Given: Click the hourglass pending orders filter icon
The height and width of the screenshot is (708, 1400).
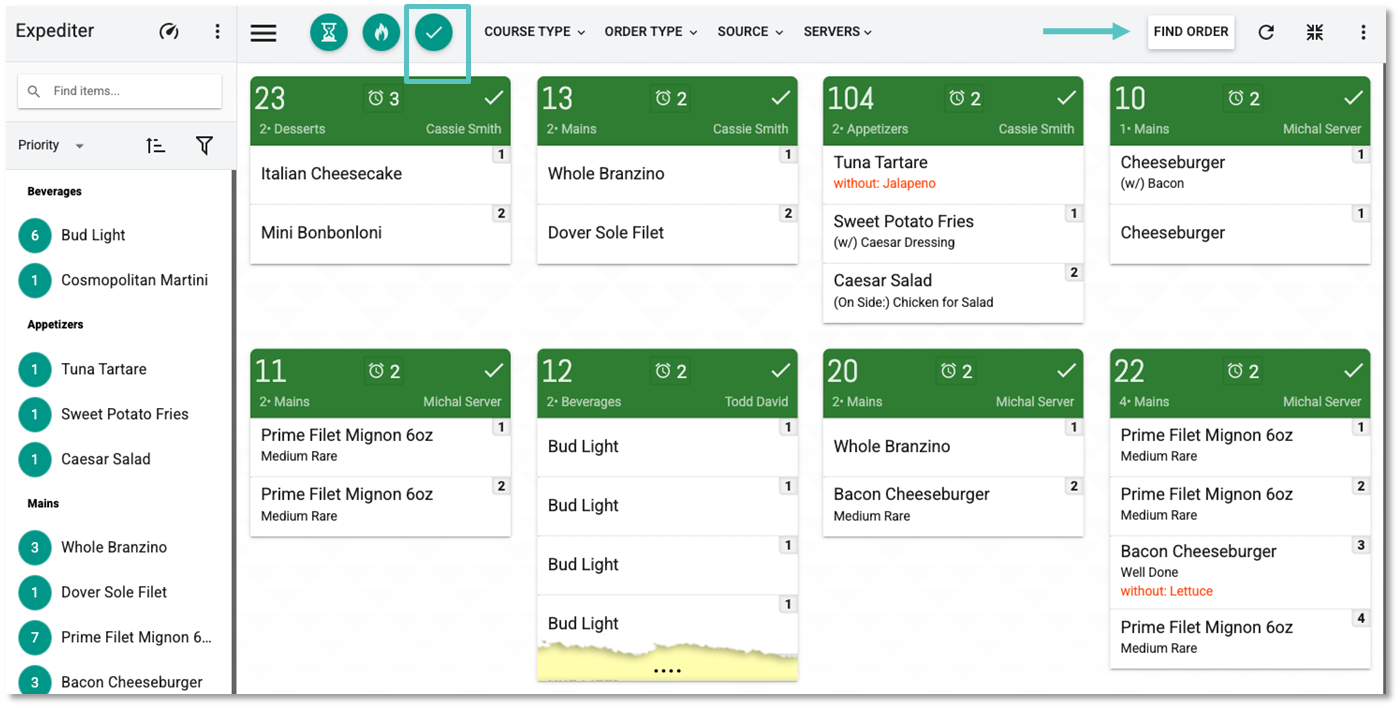Looking at the screenshot, I should 328,32.
